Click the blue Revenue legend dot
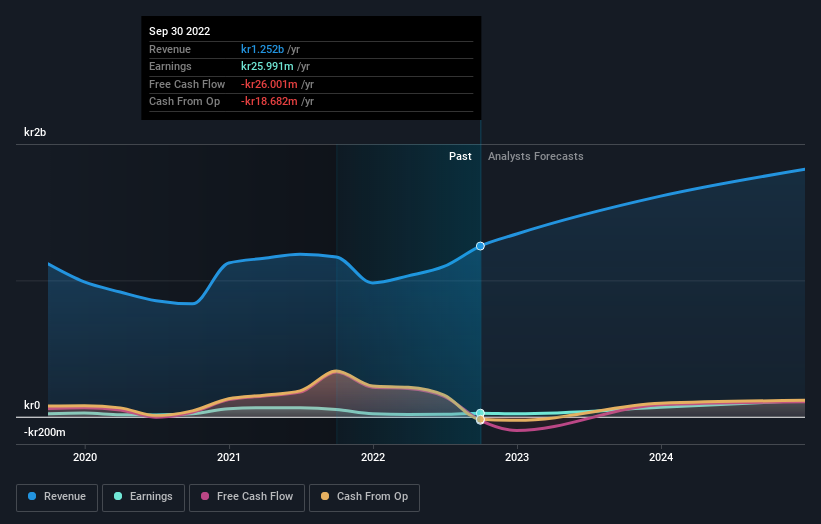The width and height of the screenshot is (821, 524). click(32, 496)
